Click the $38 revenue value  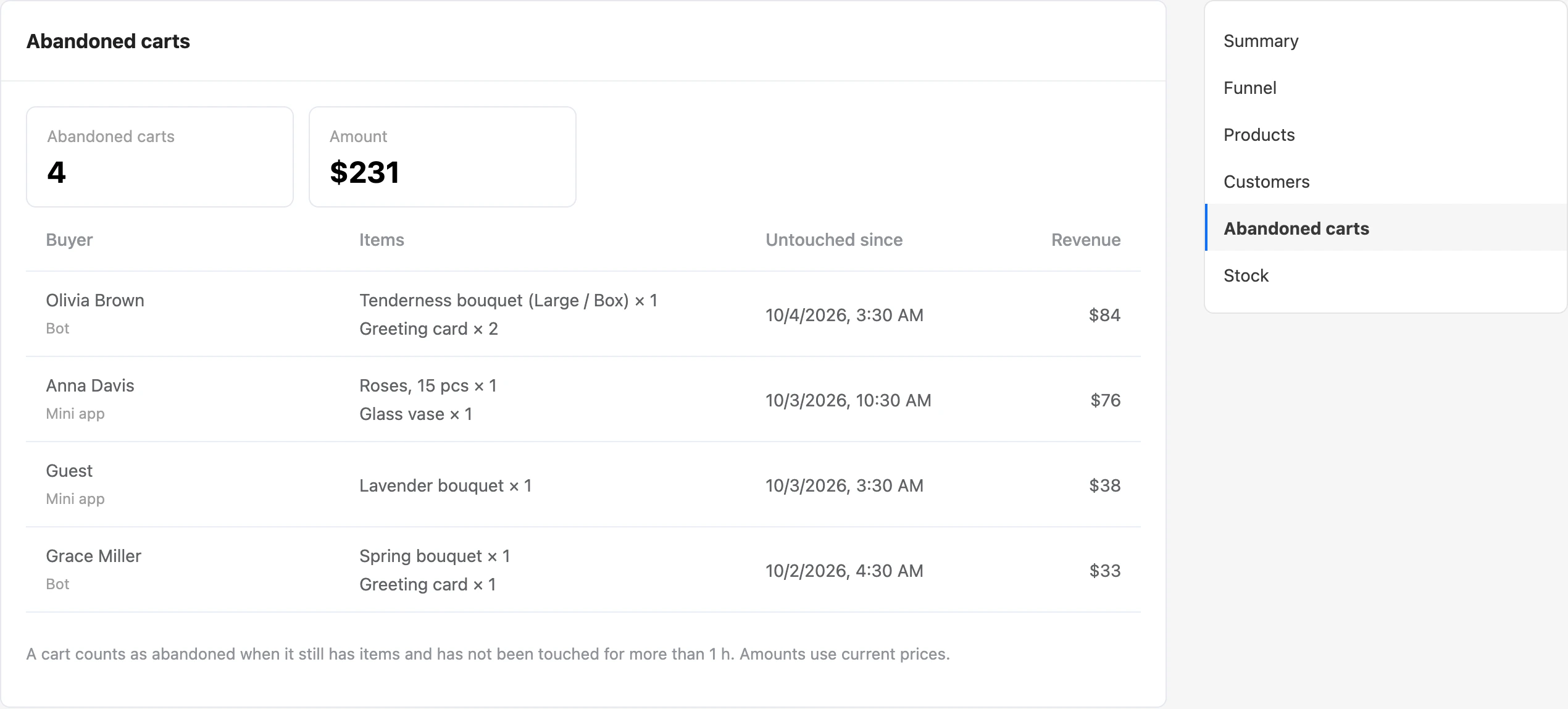[x=1104, y=485]
